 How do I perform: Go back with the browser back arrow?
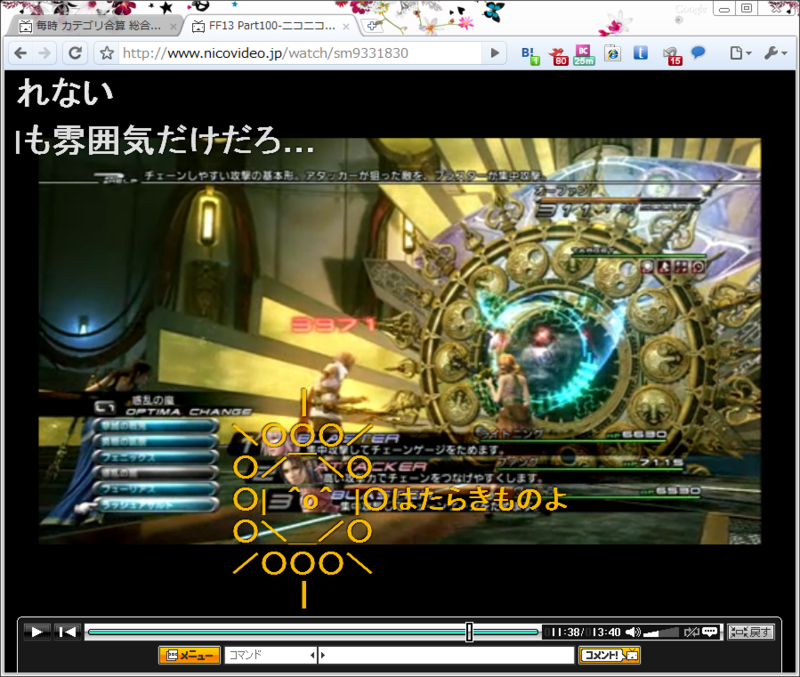(20, 53)
